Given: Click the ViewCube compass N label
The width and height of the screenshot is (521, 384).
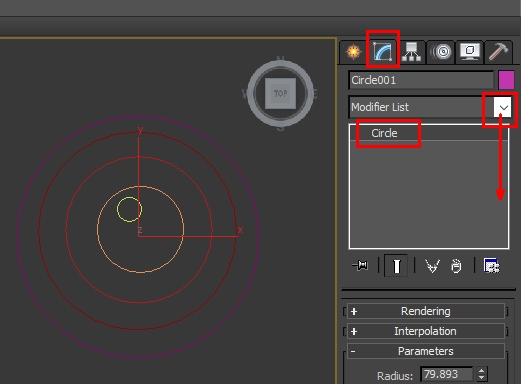Looking at the screenshot, I should [281, 61].
